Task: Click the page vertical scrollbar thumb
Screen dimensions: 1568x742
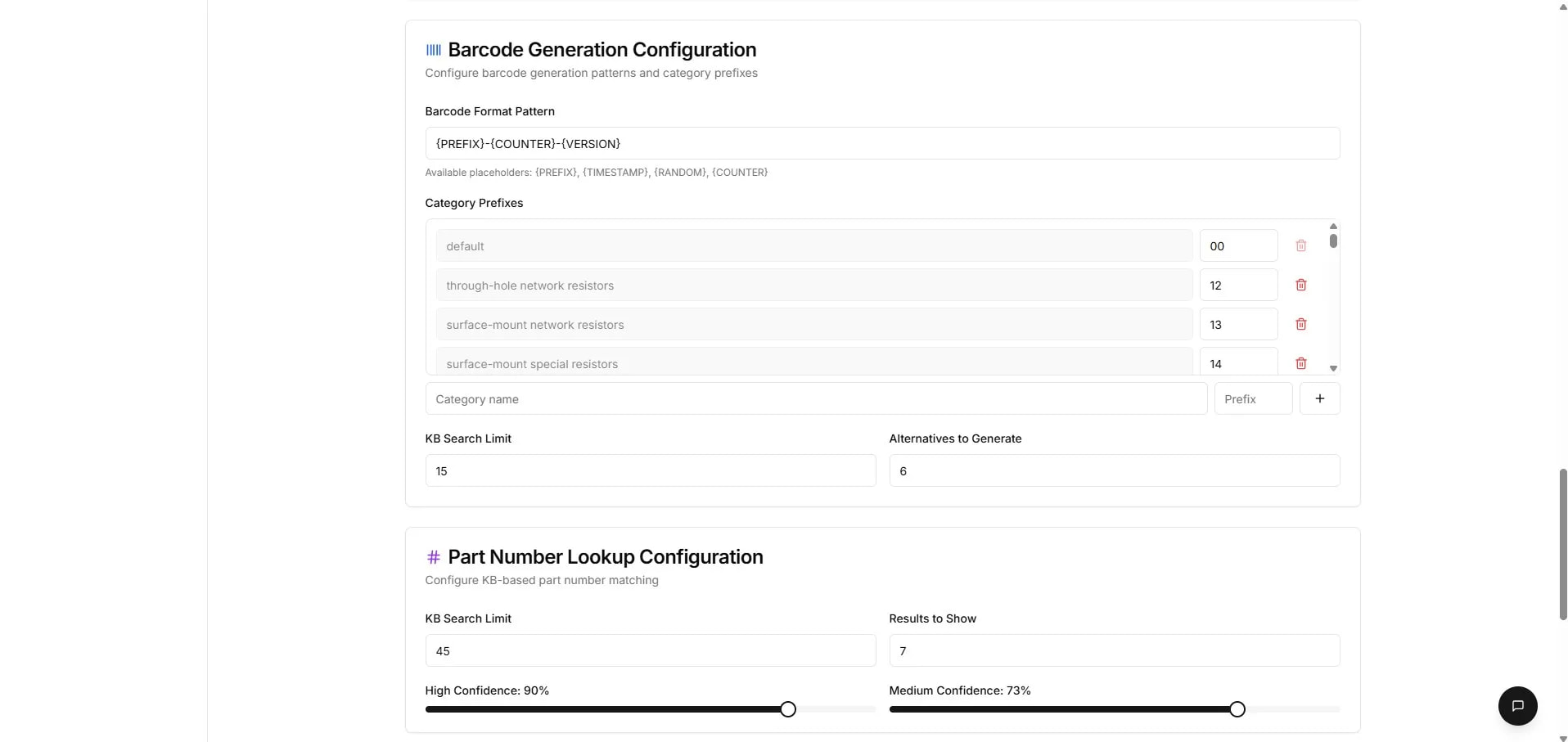Action: 1563,544
